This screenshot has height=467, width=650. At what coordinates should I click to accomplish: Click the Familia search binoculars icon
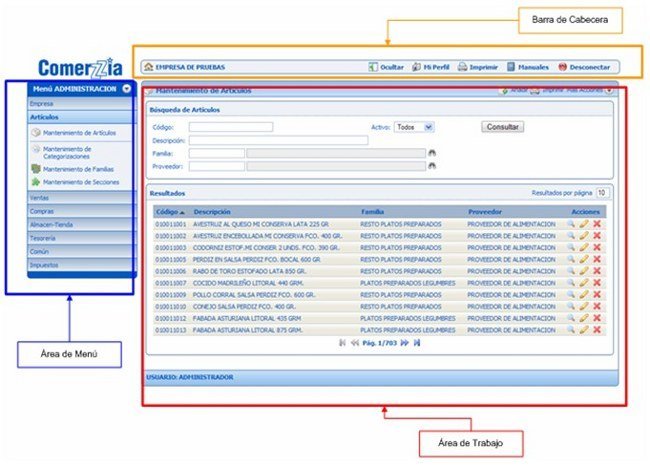point(432,153)
